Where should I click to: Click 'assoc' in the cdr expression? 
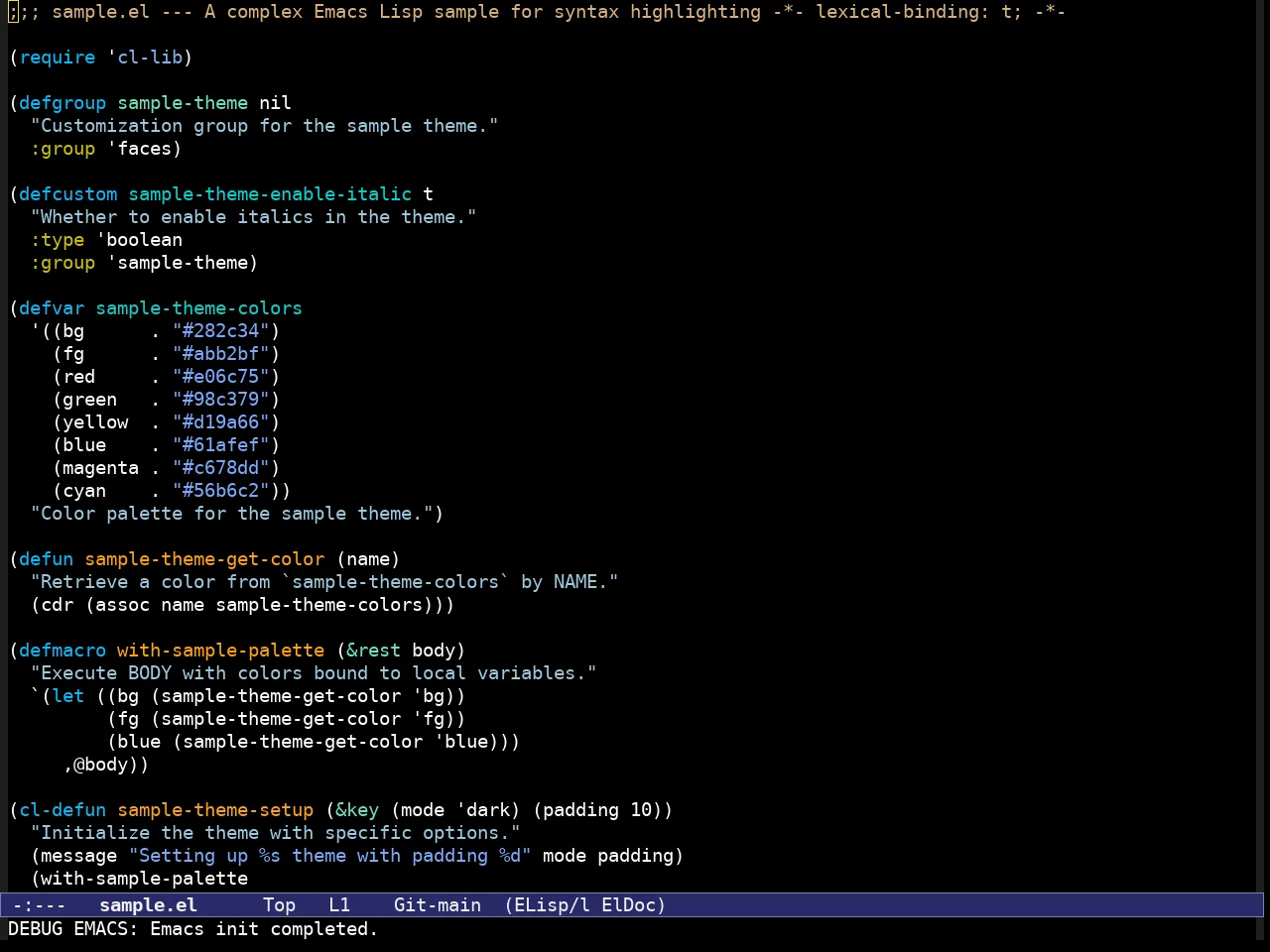pyautogui.click(x=123, y=605)
